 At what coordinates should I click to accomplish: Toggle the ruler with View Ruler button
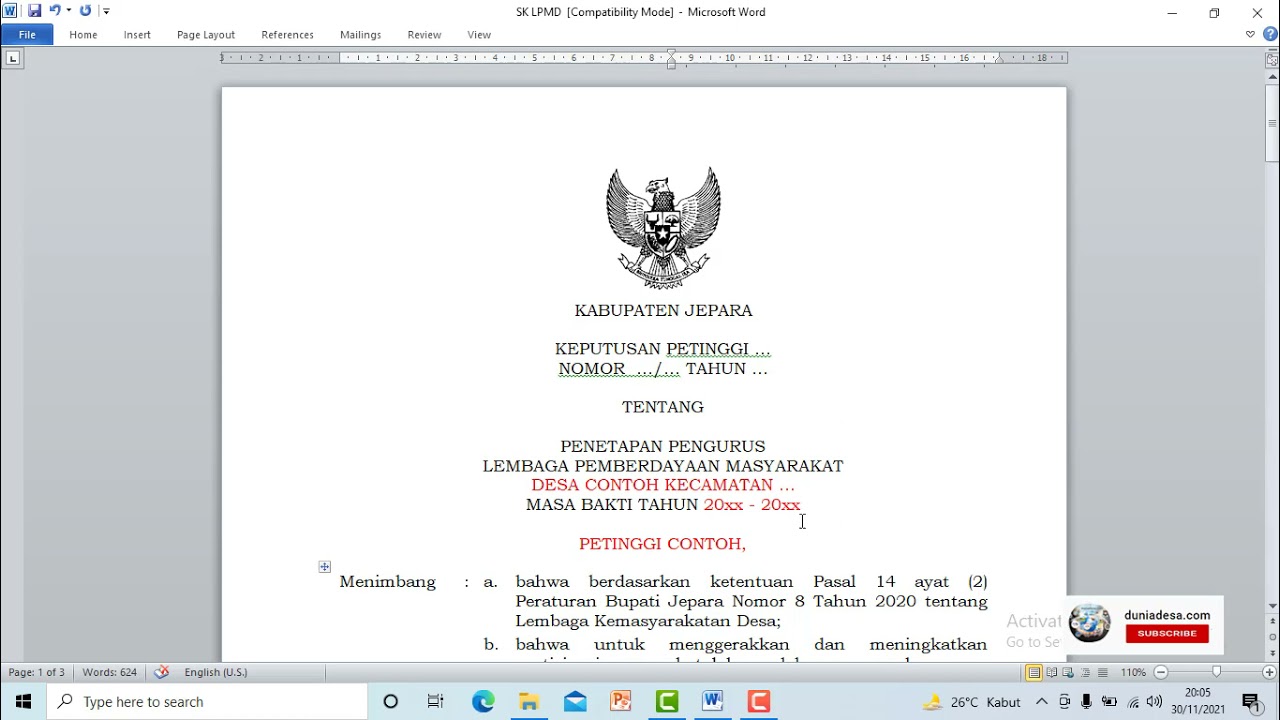tap(1272, 60)
